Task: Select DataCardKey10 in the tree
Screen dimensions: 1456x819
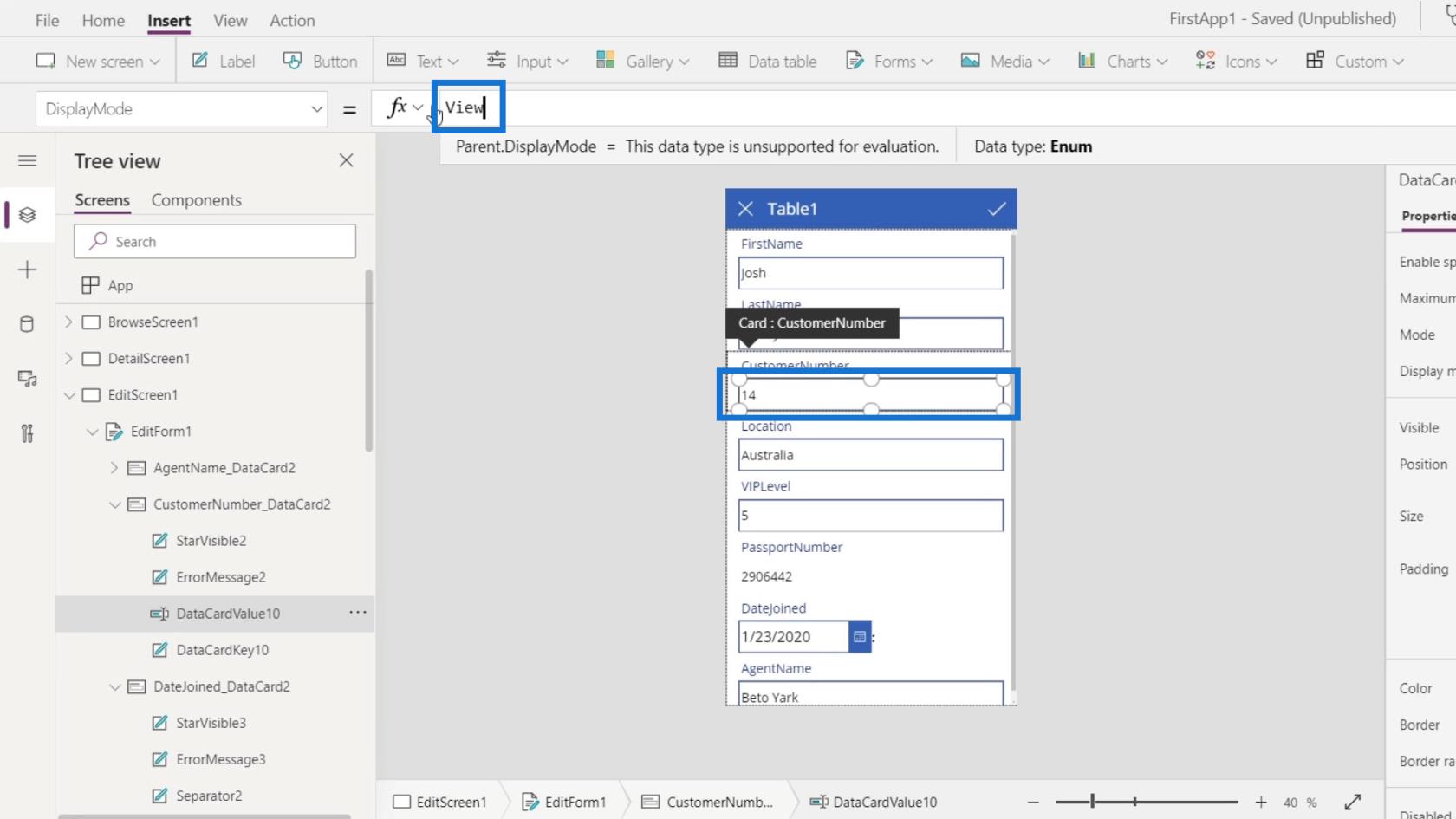Action: 222,650
